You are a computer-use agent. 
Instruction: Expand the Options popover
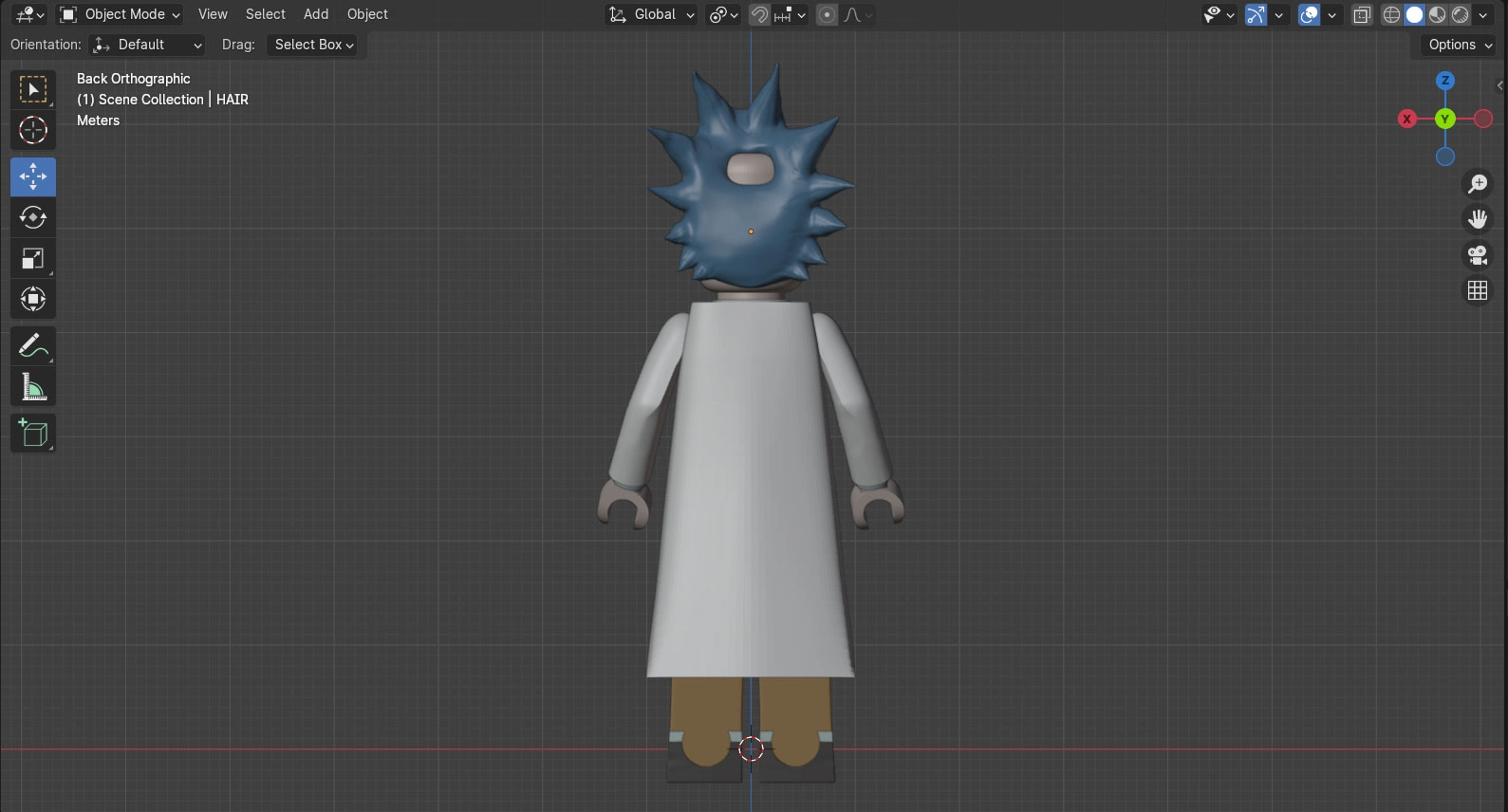point(1460,45)
